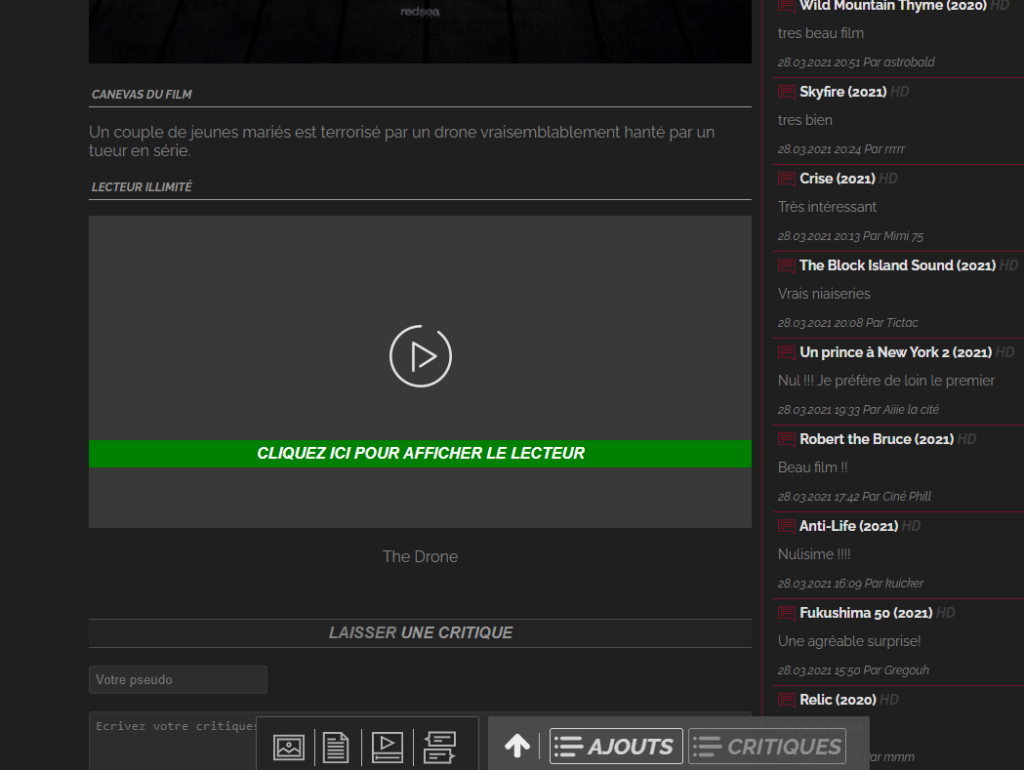1024x770 pixels.
Task: Click review text 'Une agréable surprise!'
Action: click(x=849, y=641)
